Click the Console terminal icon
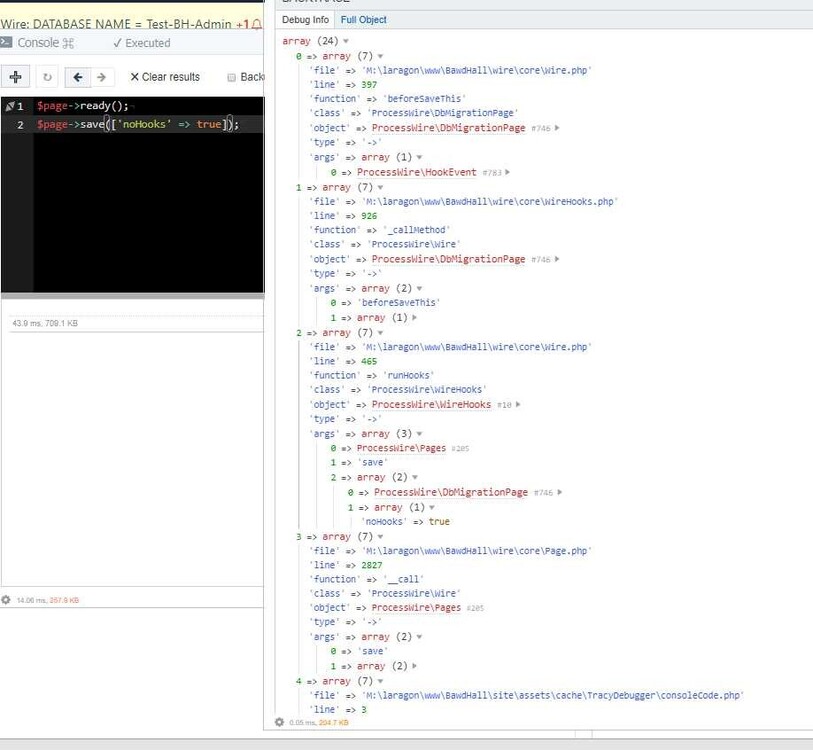The height and width of the screenshot is (750, 813). coord(7,43)
